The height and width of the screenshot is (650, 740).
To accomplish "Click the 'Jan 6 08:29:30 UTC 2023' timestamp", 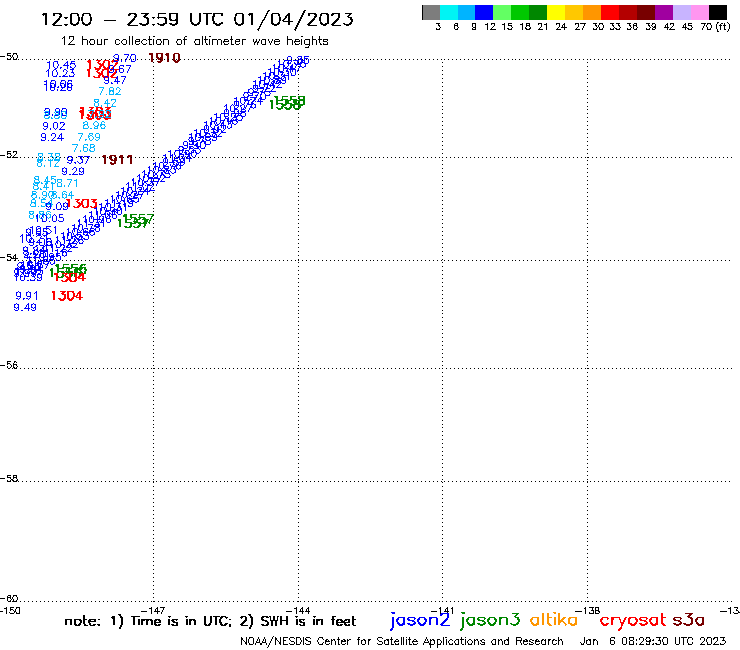I will pyautogui.click(x=653, y=641).
